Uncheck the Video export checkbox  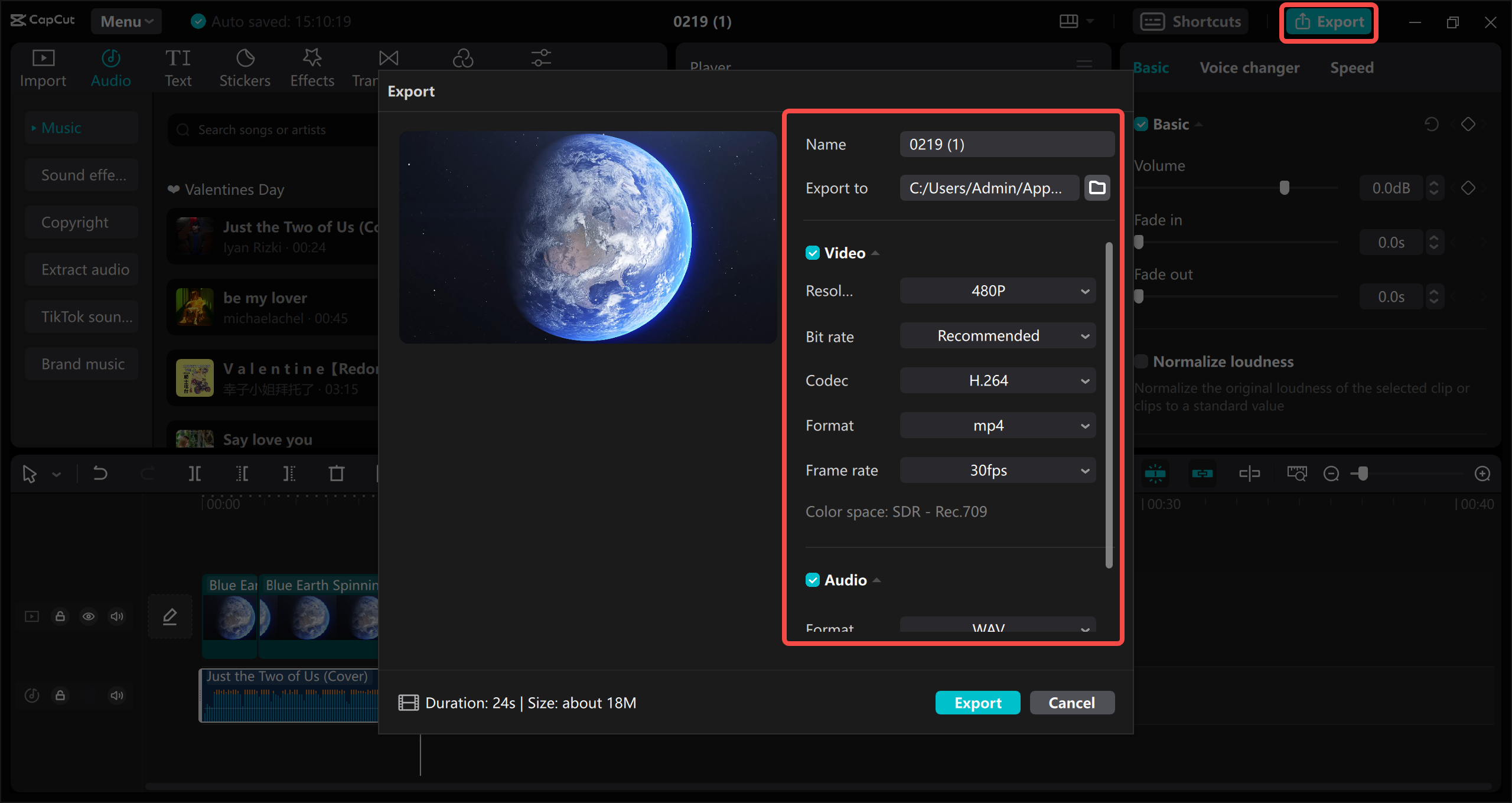(813, 252)
